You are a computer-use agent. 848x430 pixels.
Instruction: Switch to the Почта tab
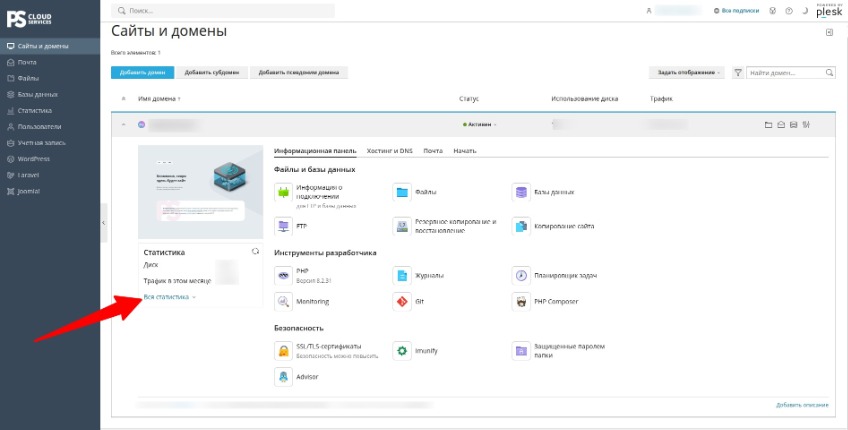(433, 151)
